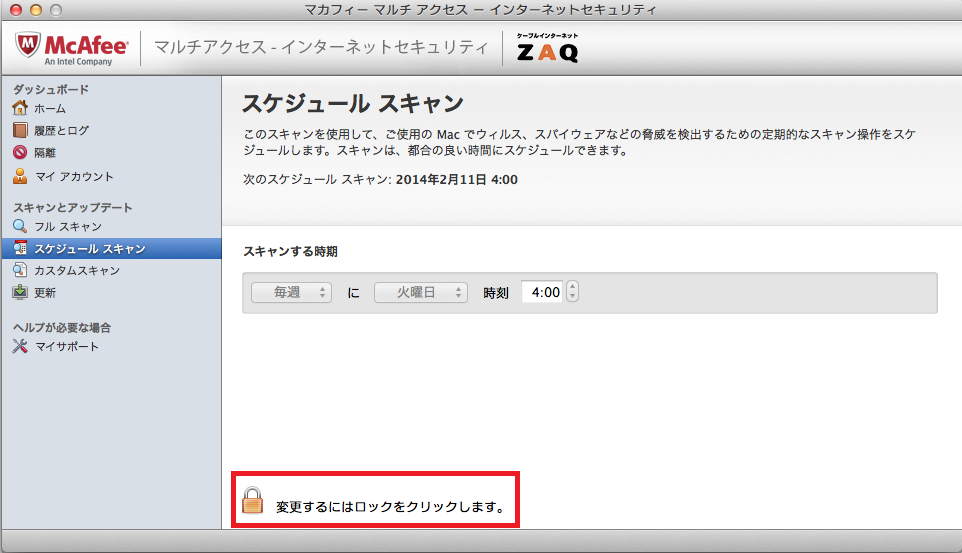
Task: Click the ダッシュボード section header
Action: tap(51, 90)
